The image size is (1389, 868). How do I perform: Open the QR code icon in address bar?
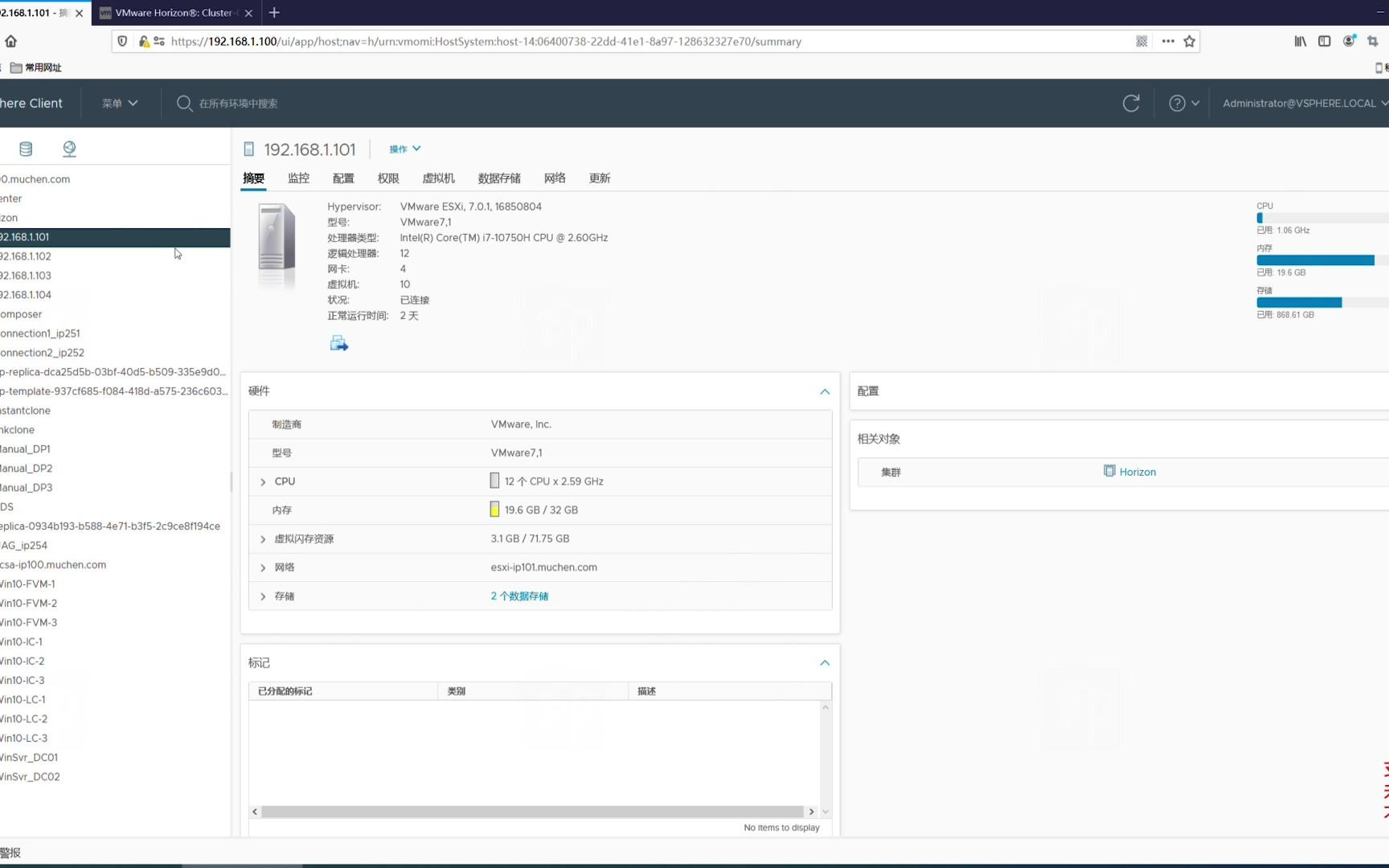[1141, 41]
